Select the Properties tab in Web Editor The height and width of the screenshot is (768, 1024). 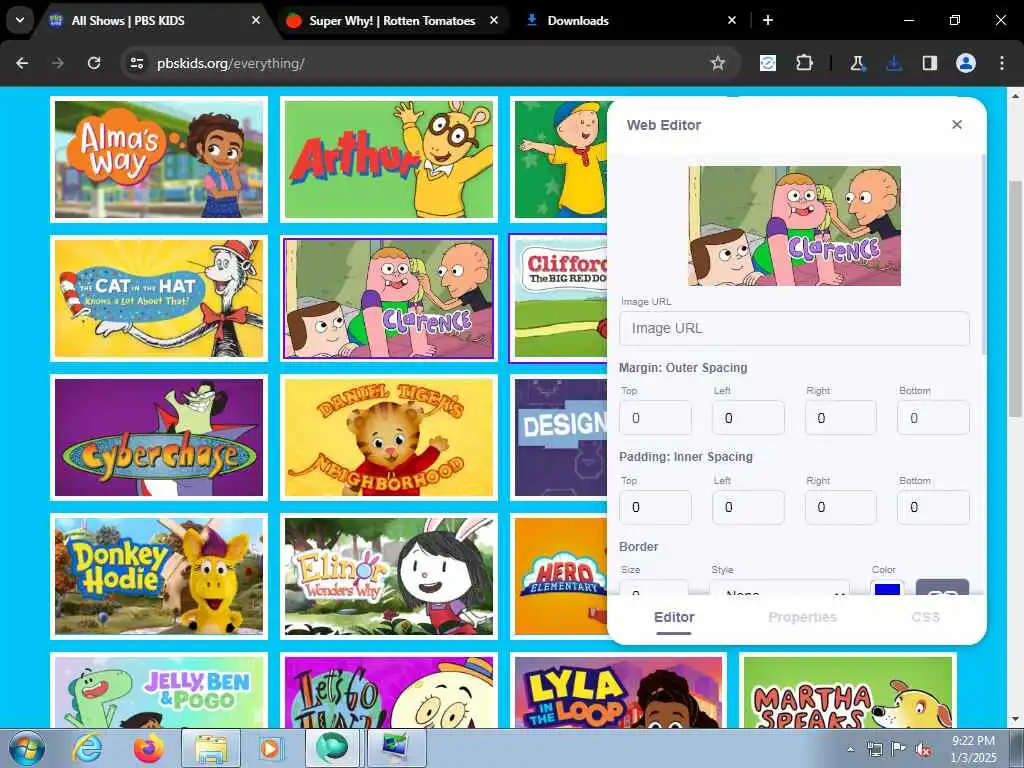point(803,617)
